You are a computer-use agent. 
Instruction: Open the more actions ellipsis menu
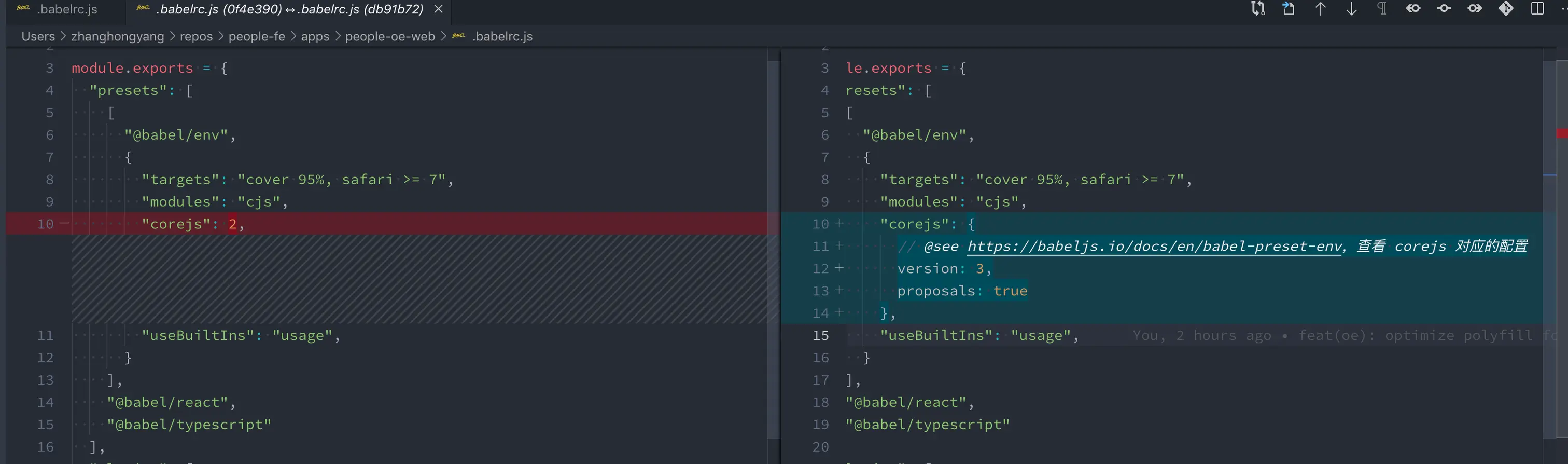(x=1564, y=8)
